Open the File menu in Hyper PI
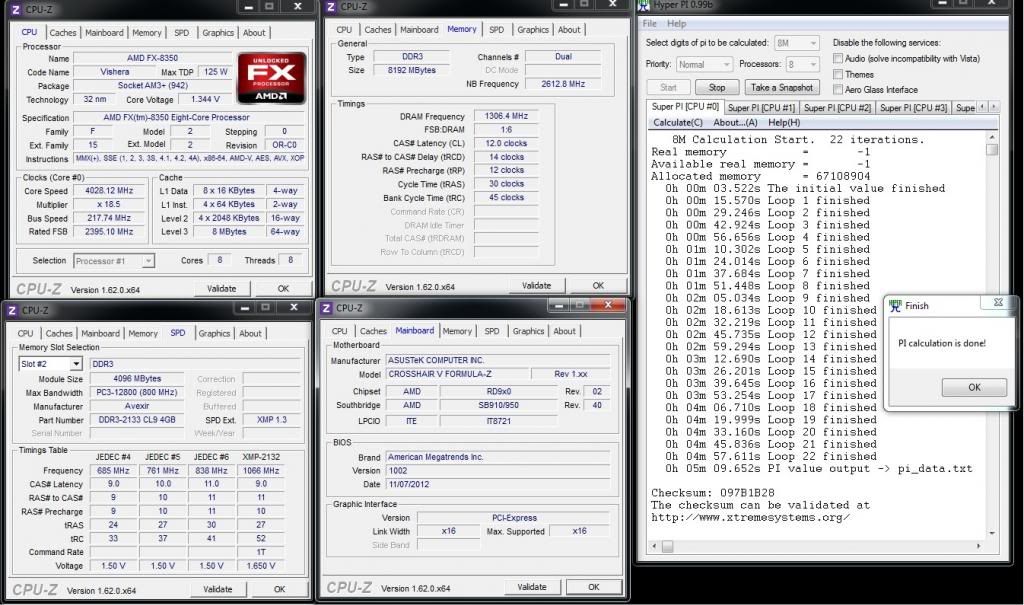The height and width of the screenshot is (605, 1024). pos(650,23)
